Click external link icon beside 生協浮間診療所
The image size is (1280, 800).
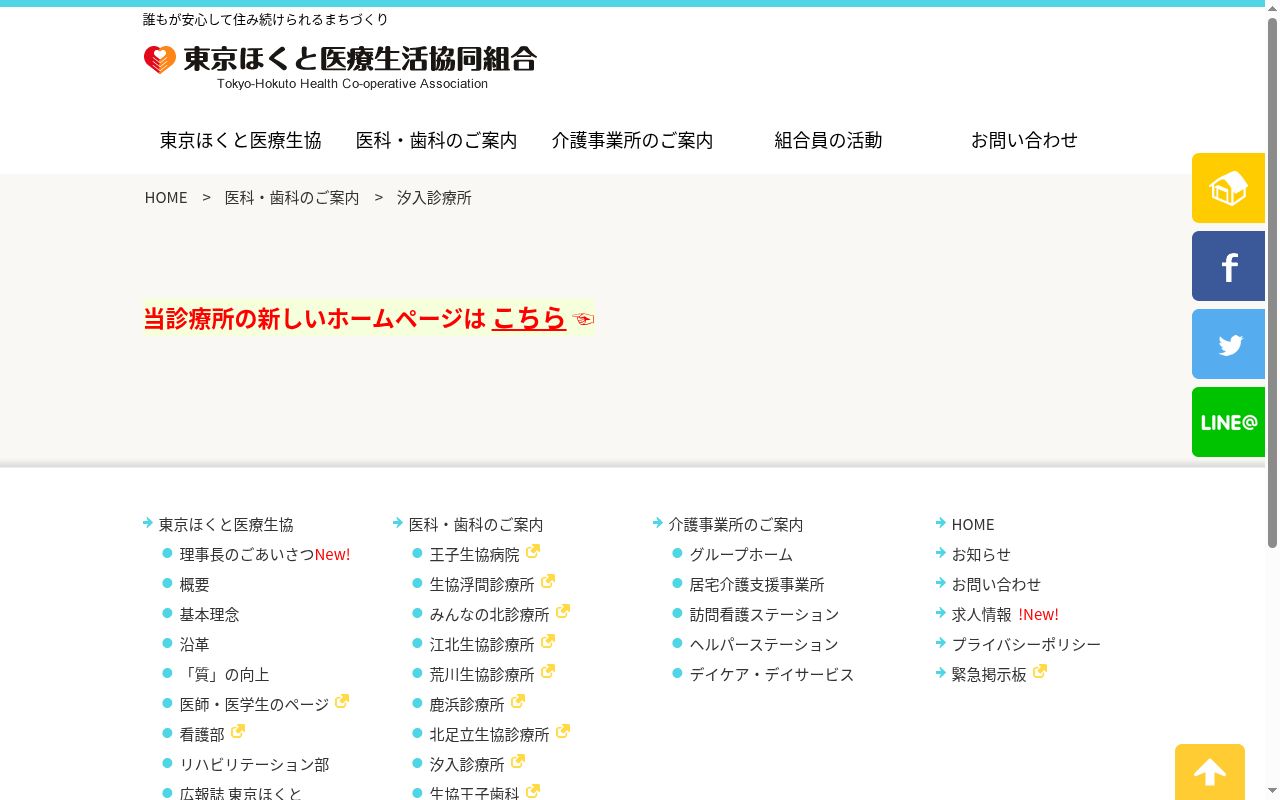pyautogui.click(x=548, y=581)
